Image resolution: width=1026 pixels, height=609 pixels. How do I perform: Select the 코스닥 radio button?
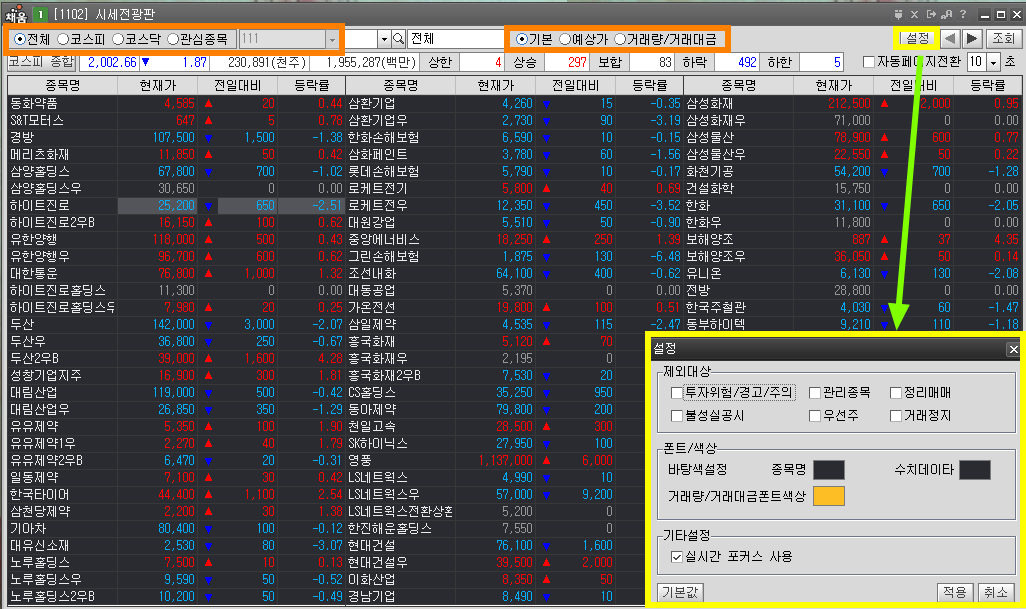coord(119,39)
